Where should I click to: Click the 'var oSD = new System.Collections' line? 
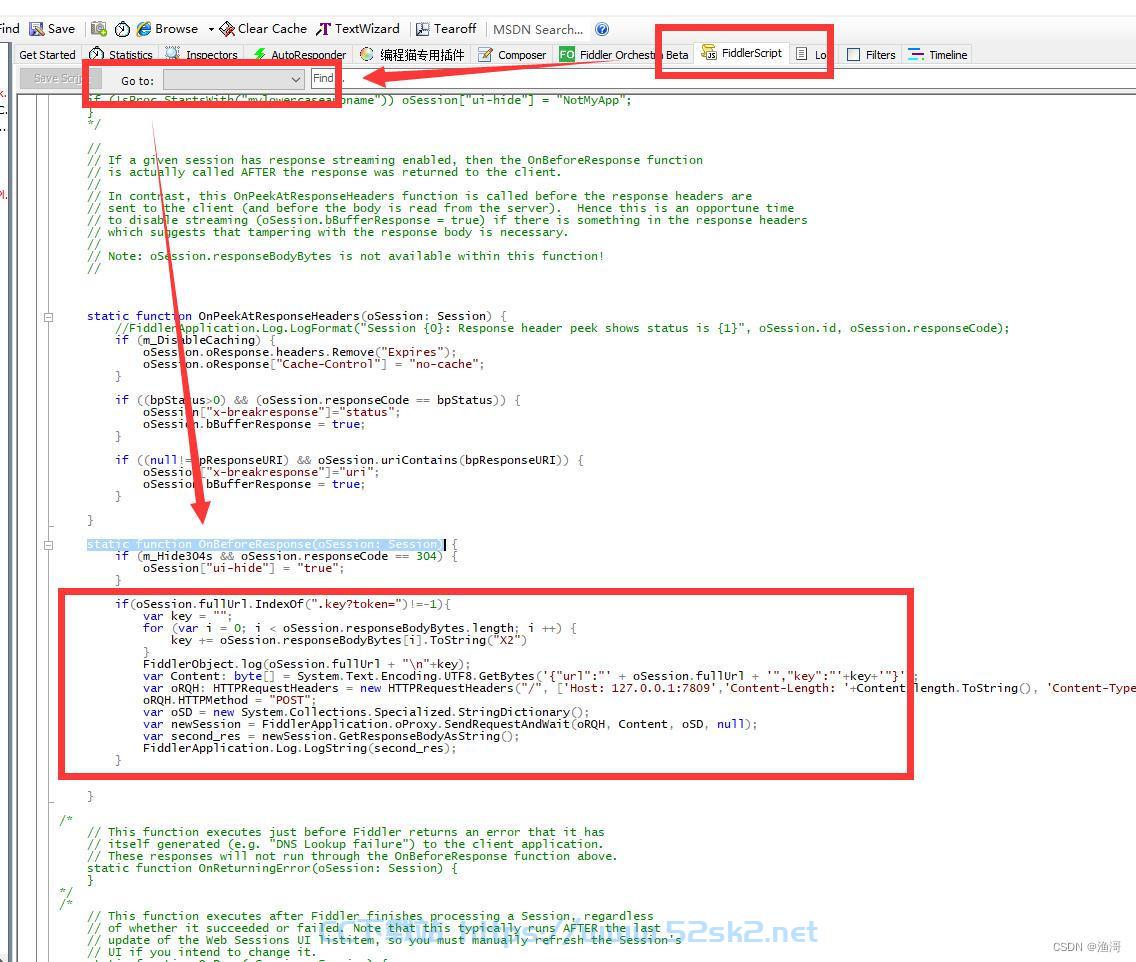pos(366,712)
